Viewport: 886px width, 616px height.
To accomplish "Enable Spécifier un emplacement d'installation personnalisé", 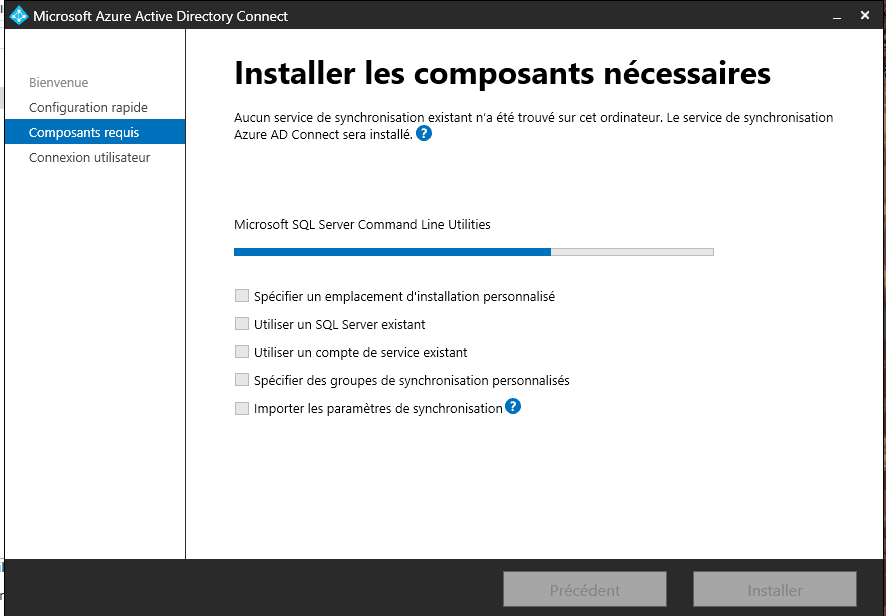I will [241, 296].
